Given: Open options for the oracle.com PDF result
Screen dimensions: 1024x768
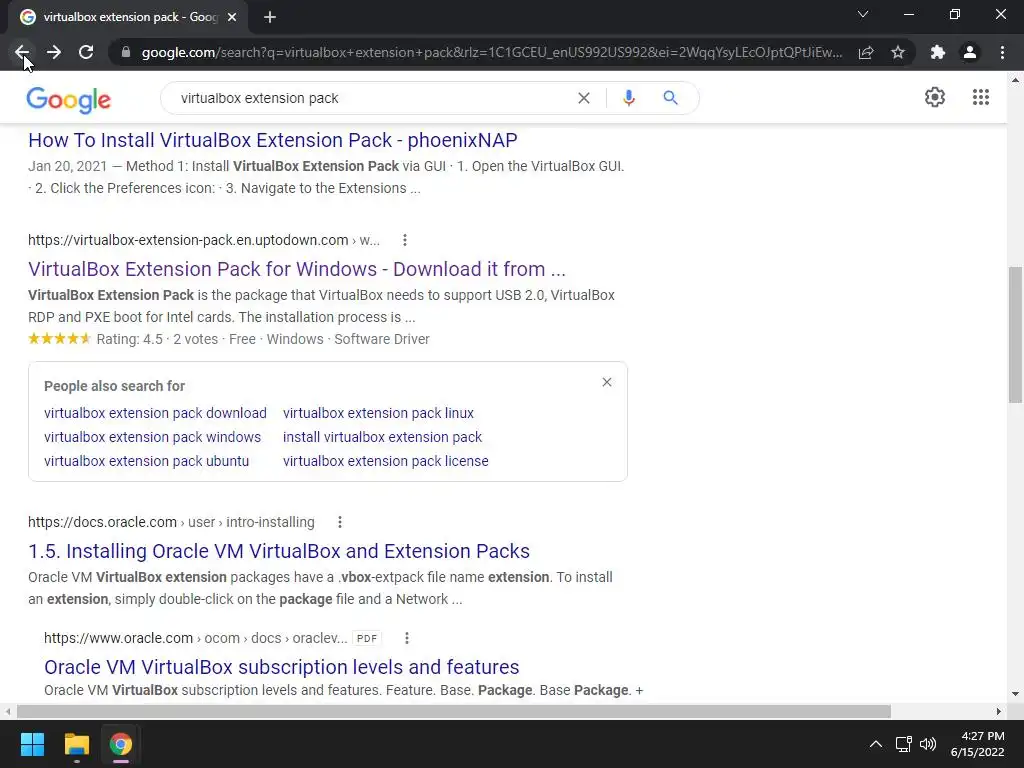Looking at the screenshot, I should [x=407, y=638].
